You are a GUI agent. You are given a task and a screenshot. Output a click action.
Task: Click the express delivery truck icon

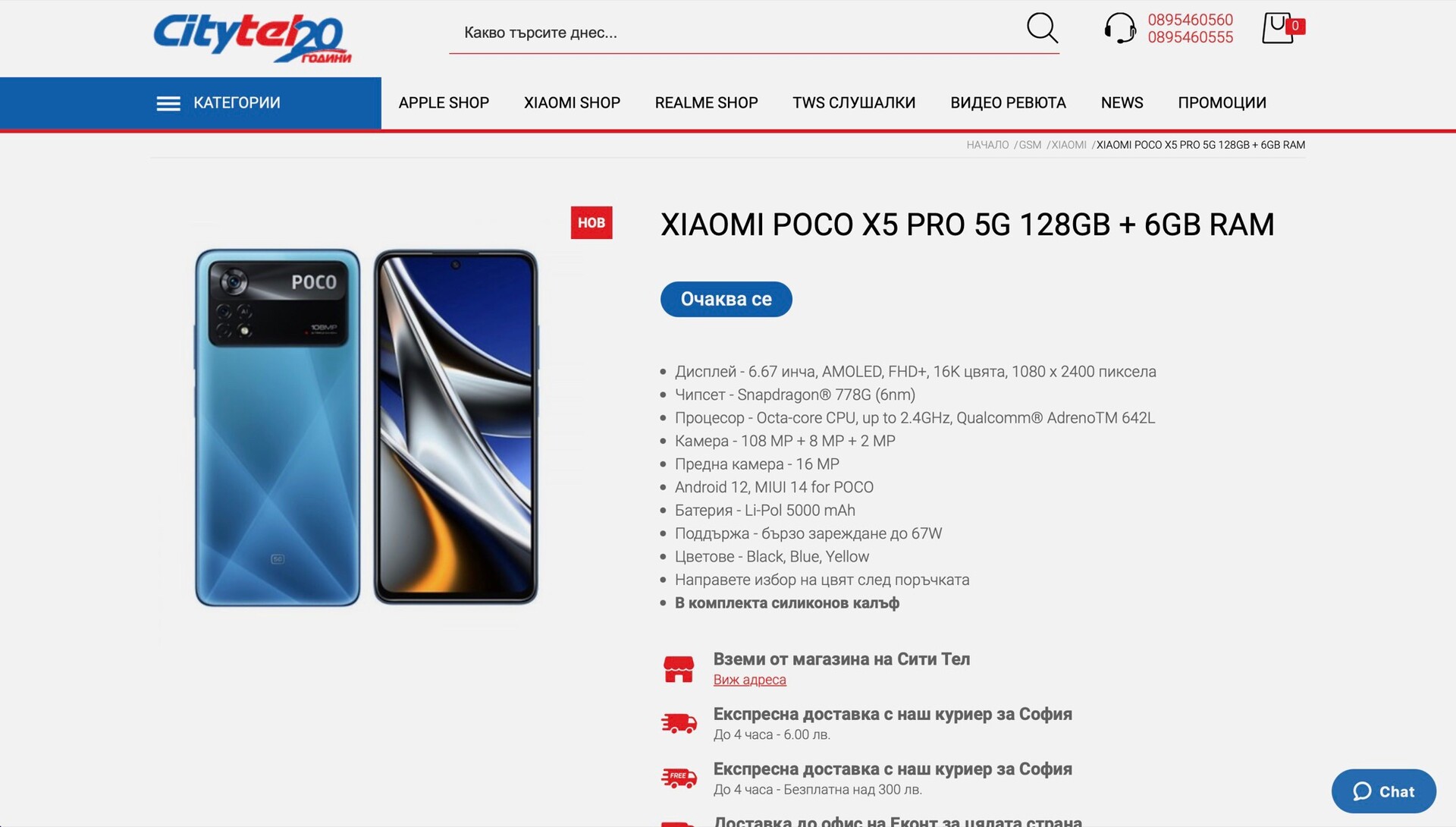tap(679, 723)
